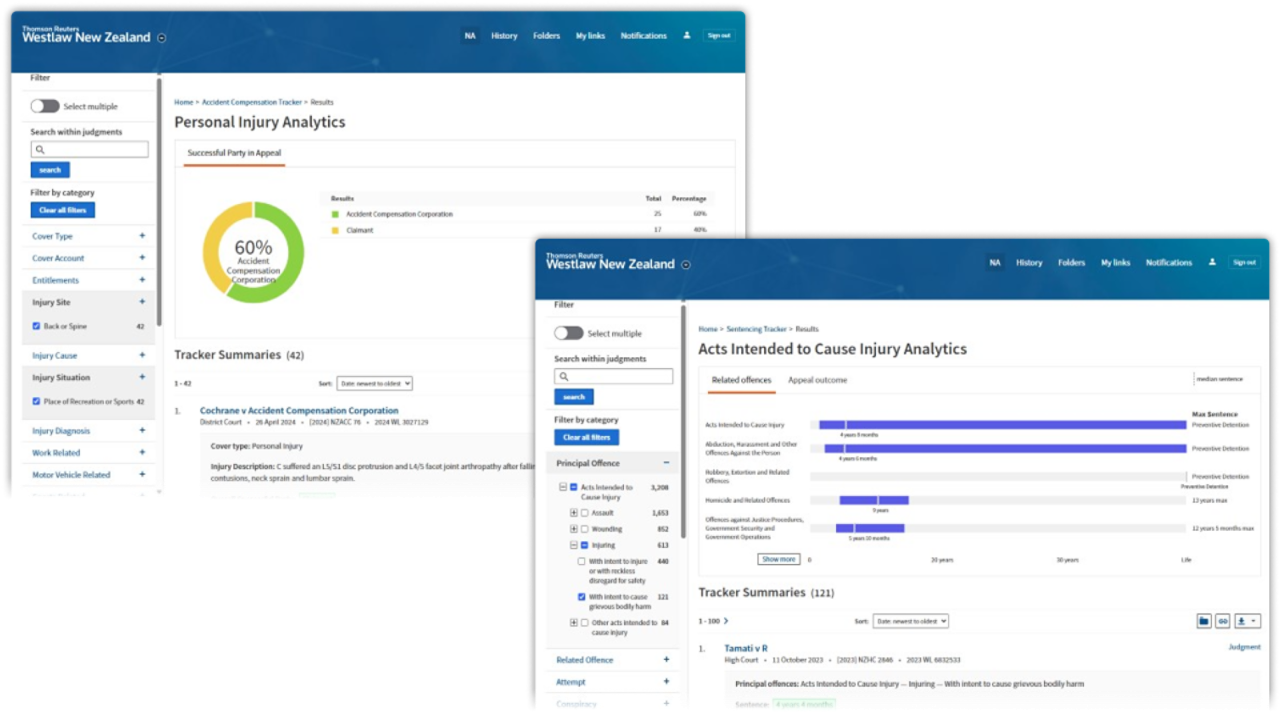Image resolution: width=1280 pixels, height=720 pixels.
Task: Click the Homicide and Related Offences bar
Action: (x=874, y=500)
